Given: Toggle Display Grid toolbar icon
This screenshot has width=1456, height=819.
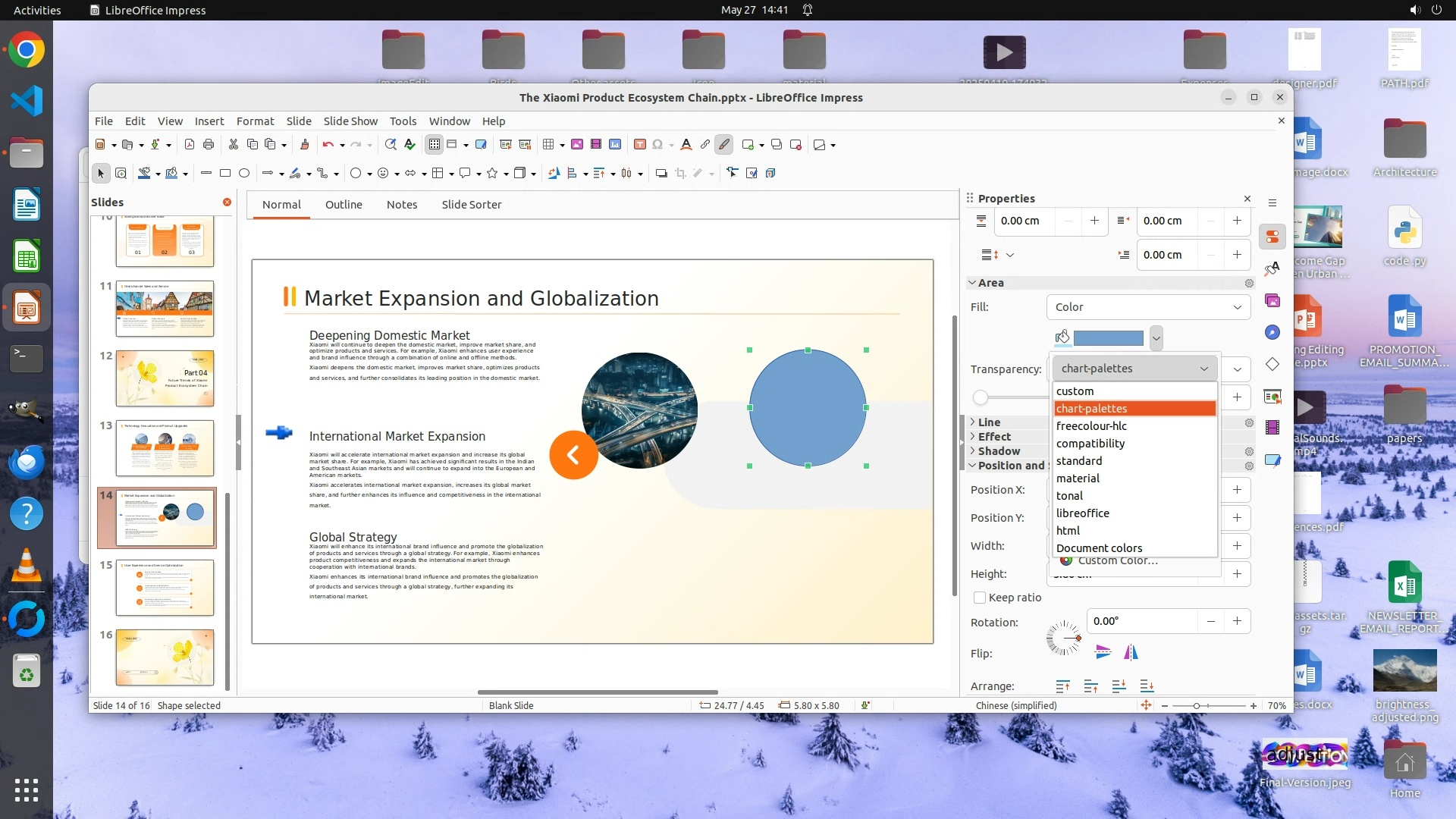Looking at the screenshot, I should 434,144.
